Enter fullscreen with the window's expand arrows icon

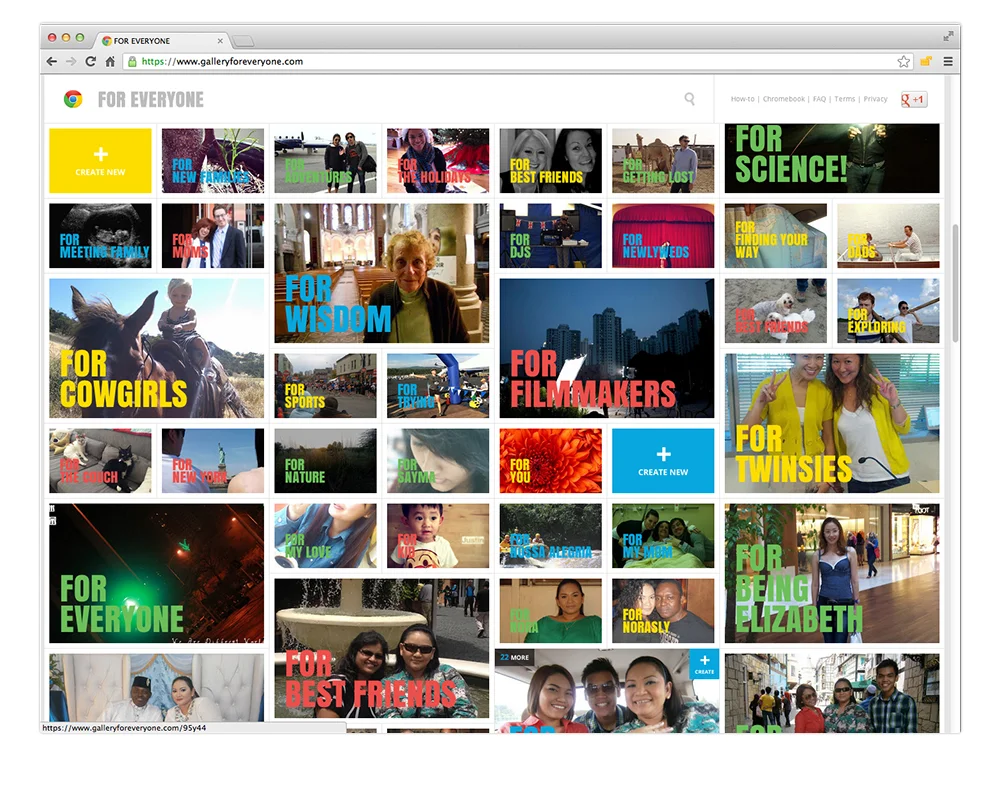coord(948,36)
